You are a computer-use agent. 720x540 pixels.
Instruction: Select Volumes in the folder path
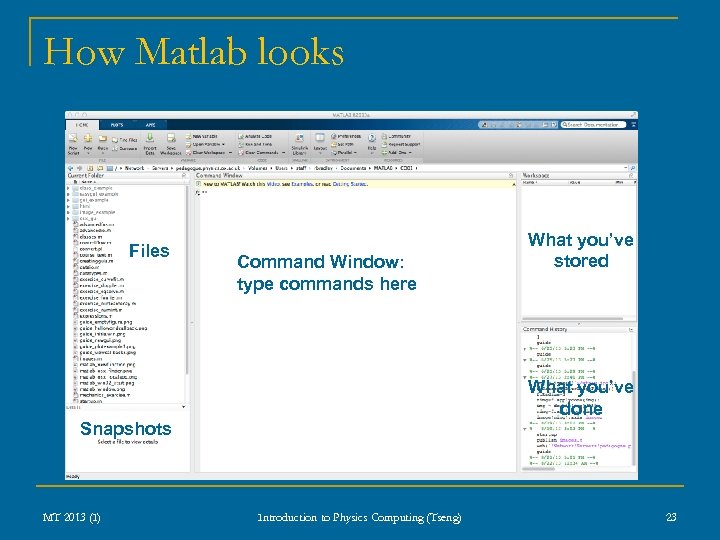coord(258,168)
